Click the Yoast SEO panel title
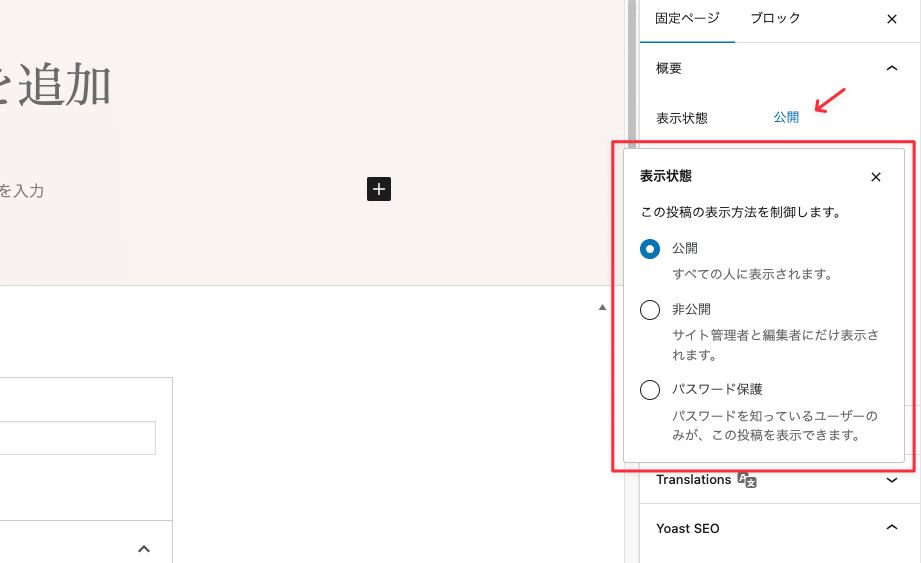The height and width of the screenshot is (563, 921). [688, 528]
